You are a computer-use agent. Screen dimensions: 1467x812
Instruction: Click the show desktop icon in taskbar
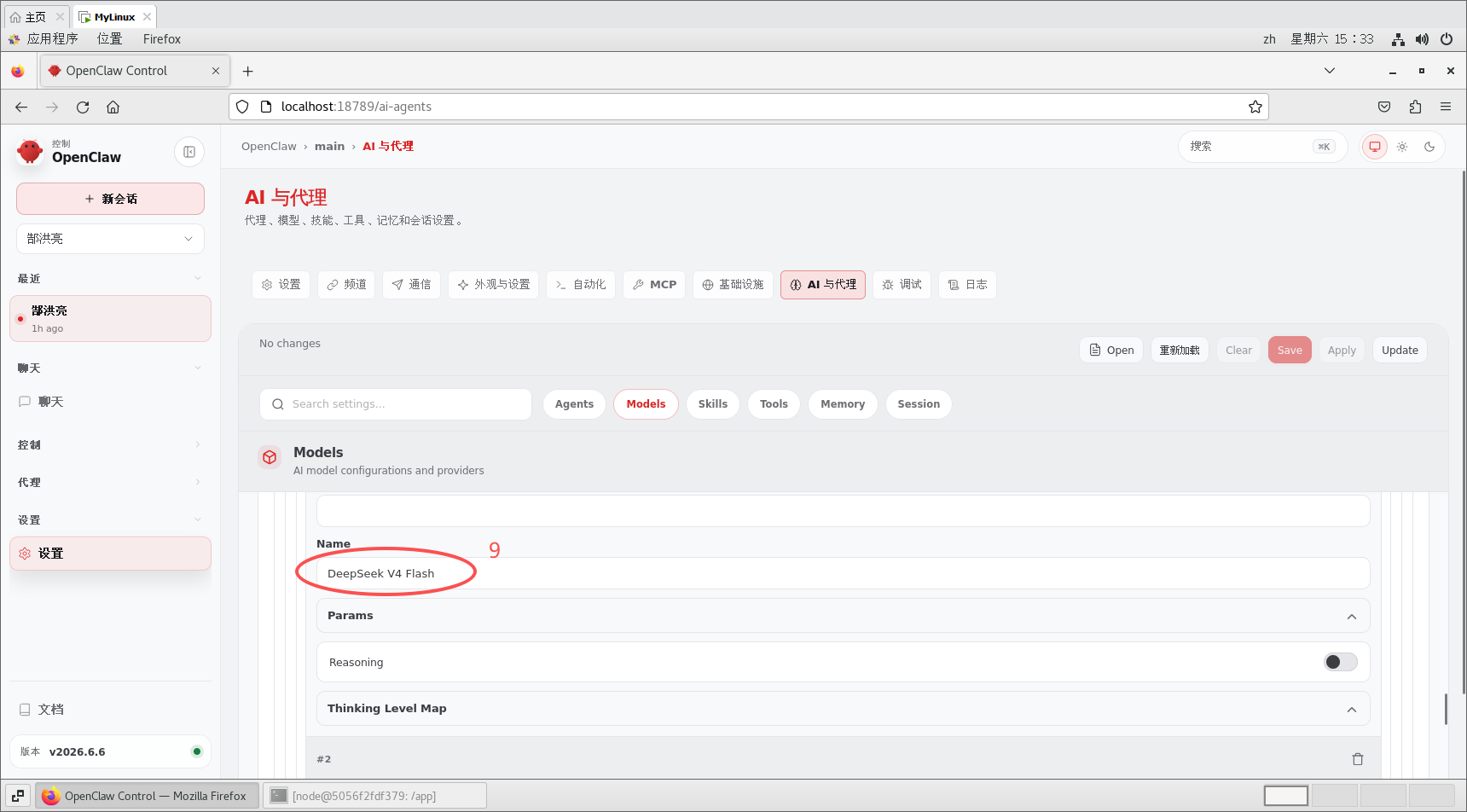point(18,796)
